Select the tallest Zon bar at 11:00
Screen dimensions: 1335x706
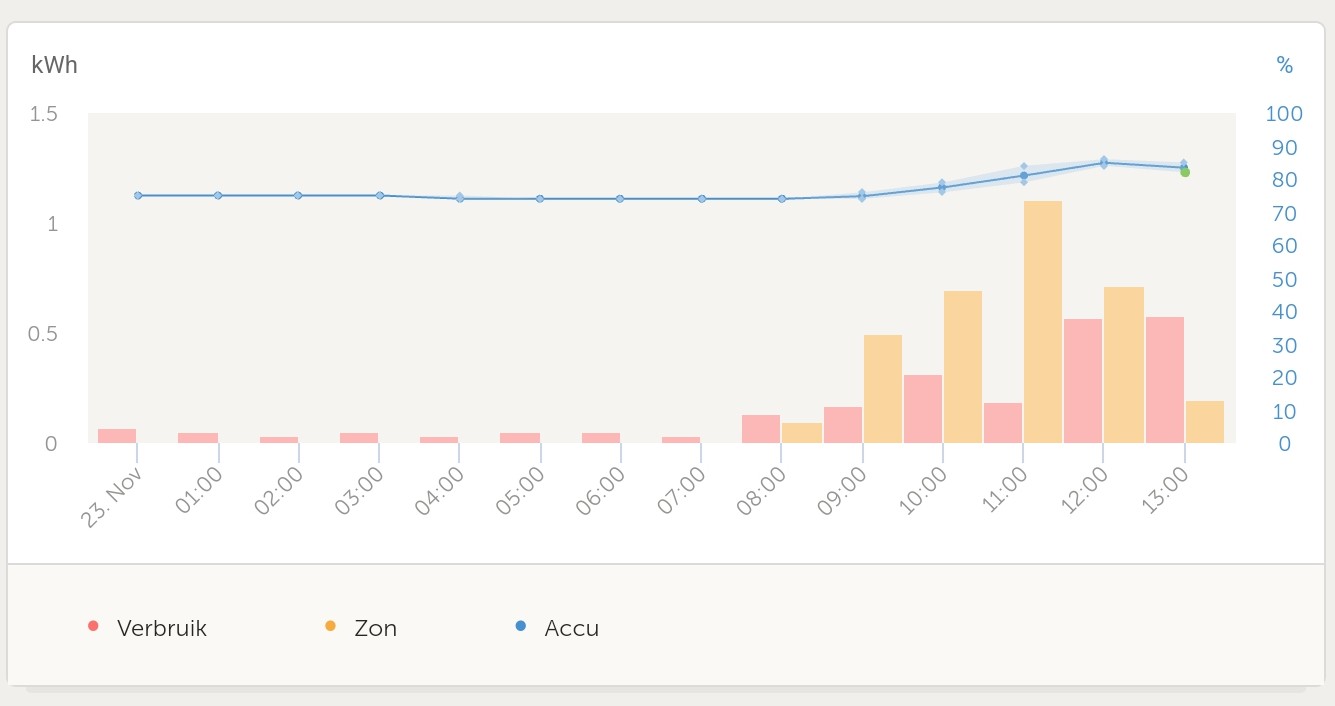(1043, 322)
